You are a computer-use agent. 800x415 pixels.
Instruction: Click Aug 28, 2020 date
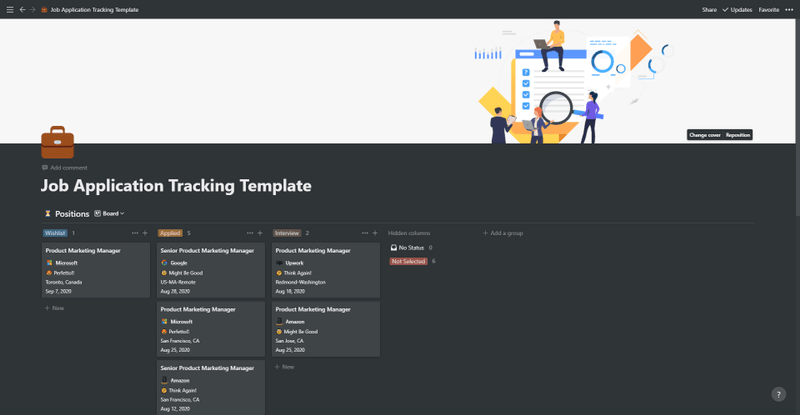click(175, 291)
